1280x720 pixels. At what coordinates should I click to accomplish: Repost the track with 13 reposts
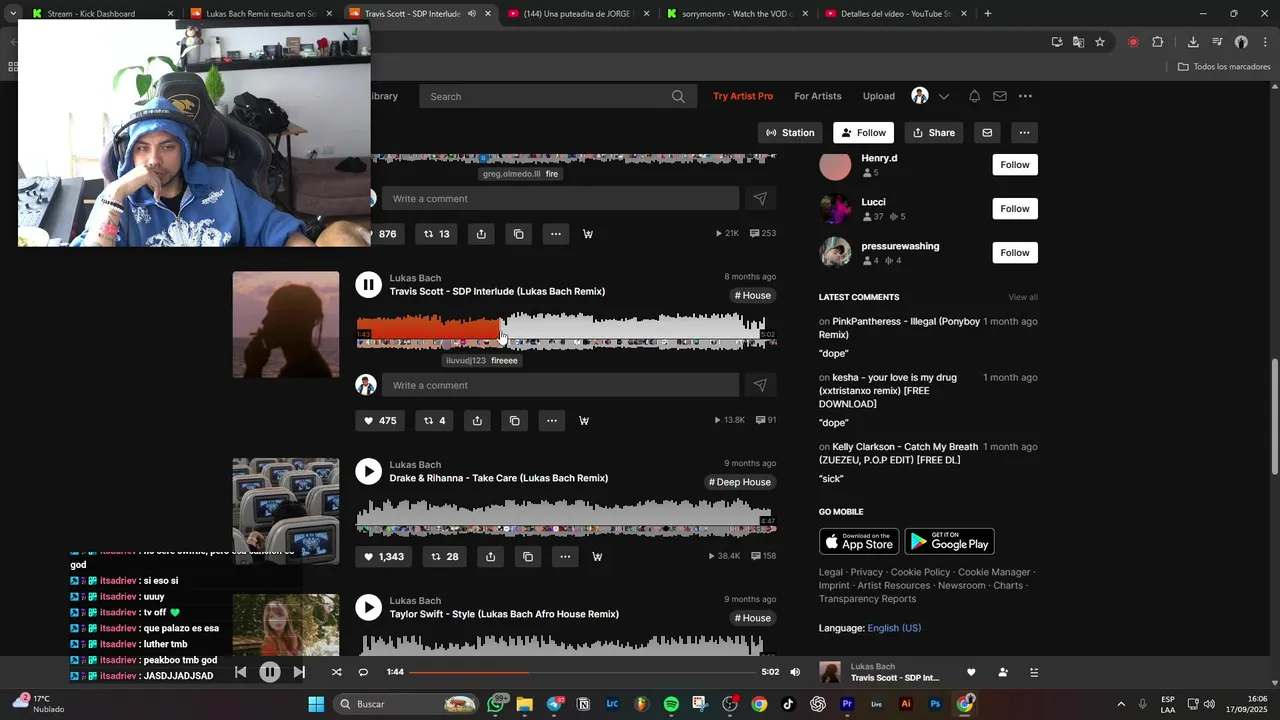437,234
